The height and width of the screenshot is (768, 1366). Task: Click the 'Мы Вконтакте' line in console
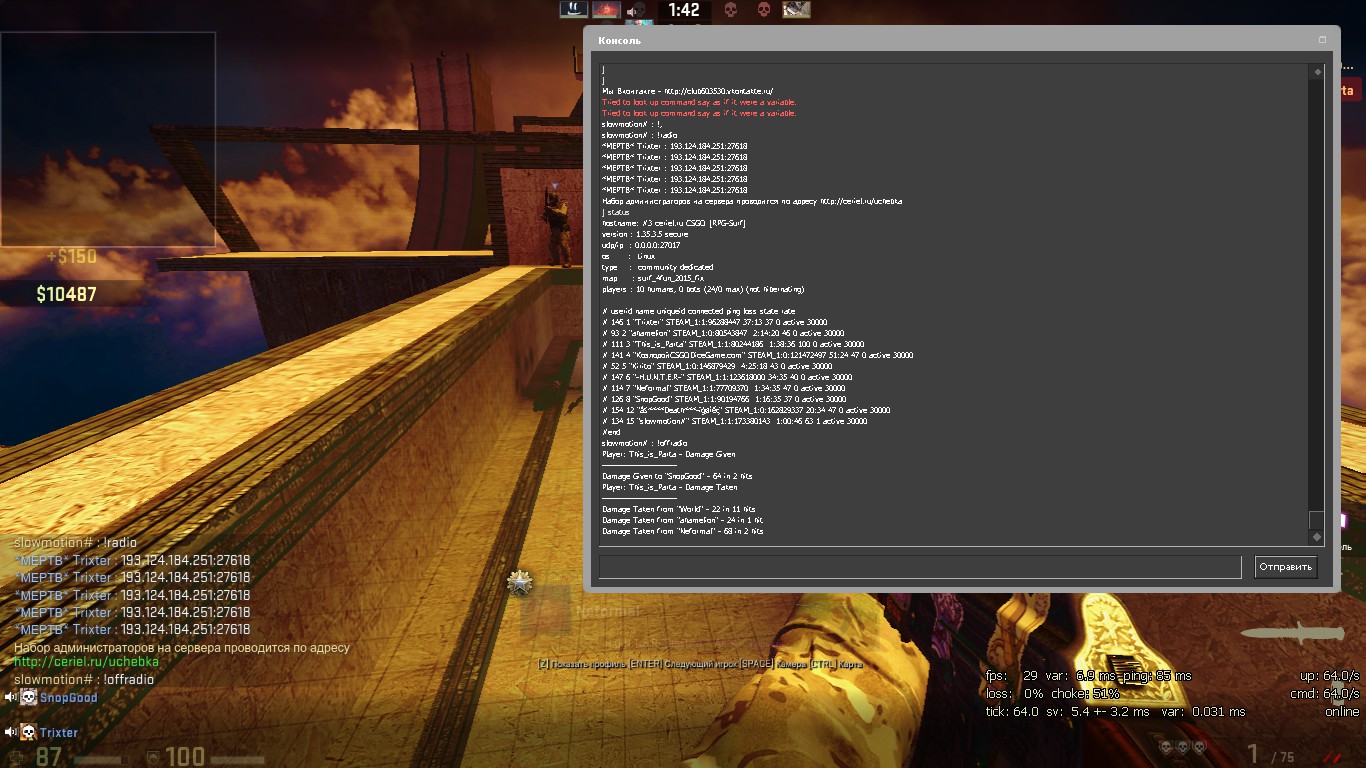687,91
